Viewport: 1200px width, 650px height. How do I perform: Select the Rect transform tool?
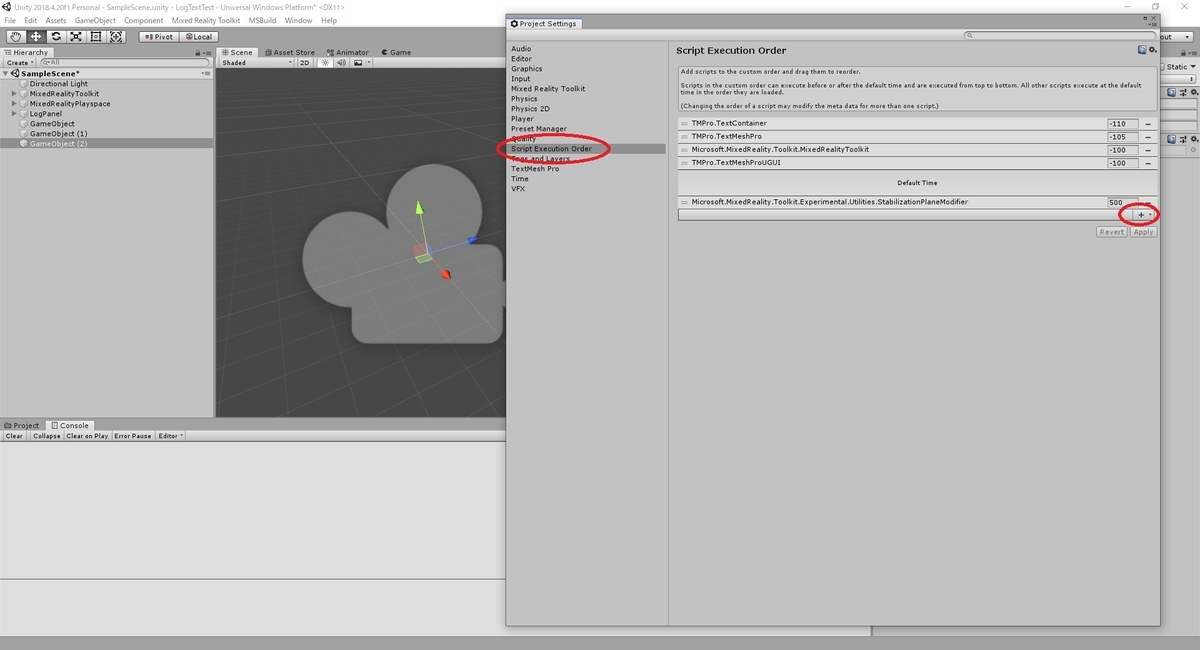coord(94,36)
